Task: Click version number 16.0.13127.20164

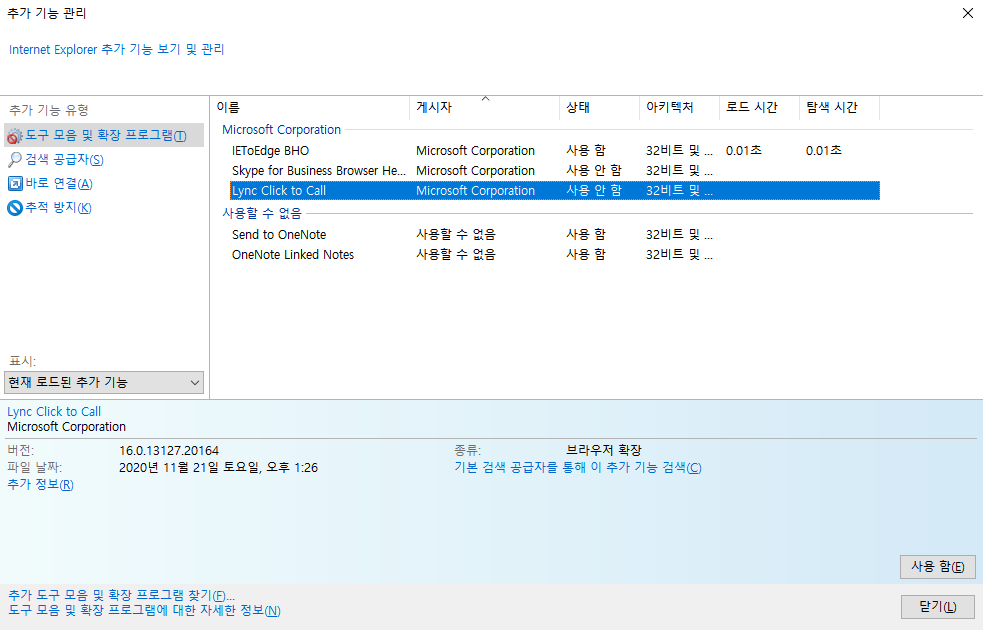Action: click(169, 451)
